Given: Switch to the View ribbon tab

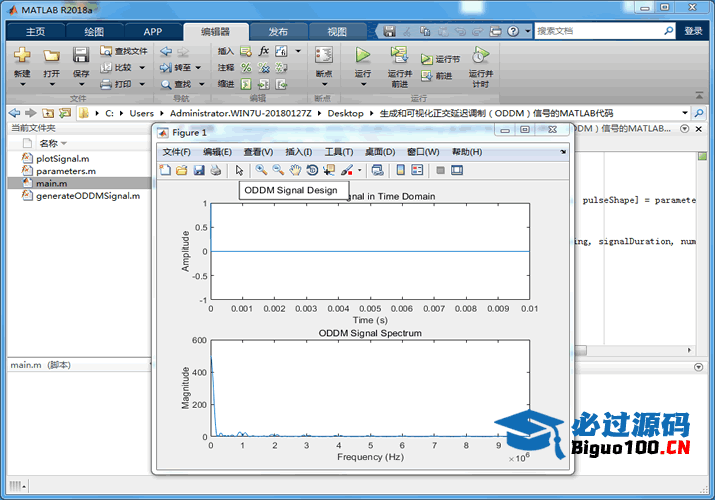Looking at the screenshot, I should coord(337,31).
